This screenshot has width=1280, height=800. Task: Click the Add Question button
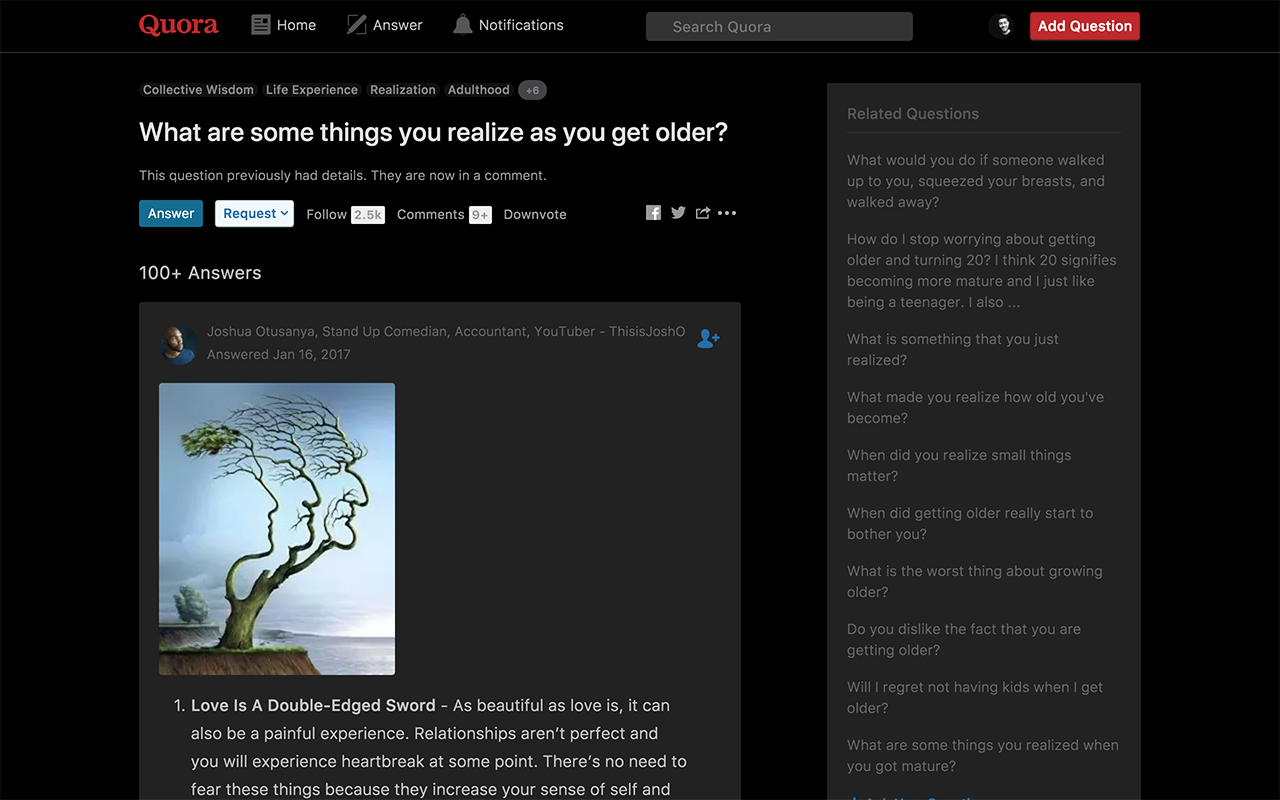(x=1084, y=26)
